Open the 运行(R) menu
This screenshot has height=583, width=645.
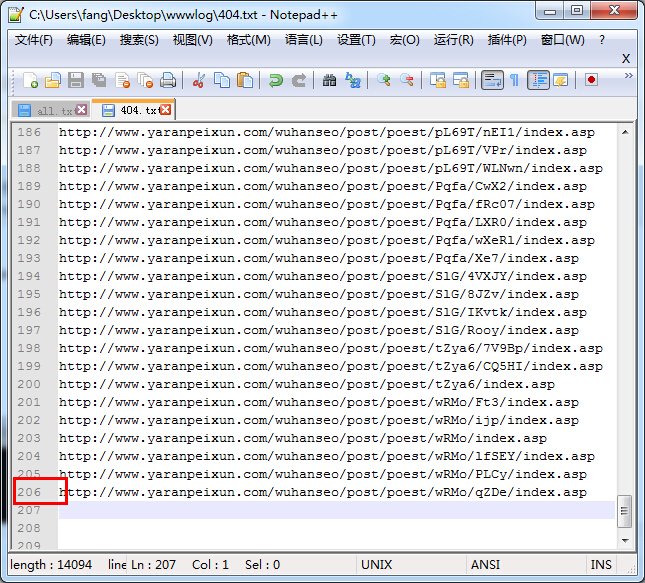click(x=453, y=40)
